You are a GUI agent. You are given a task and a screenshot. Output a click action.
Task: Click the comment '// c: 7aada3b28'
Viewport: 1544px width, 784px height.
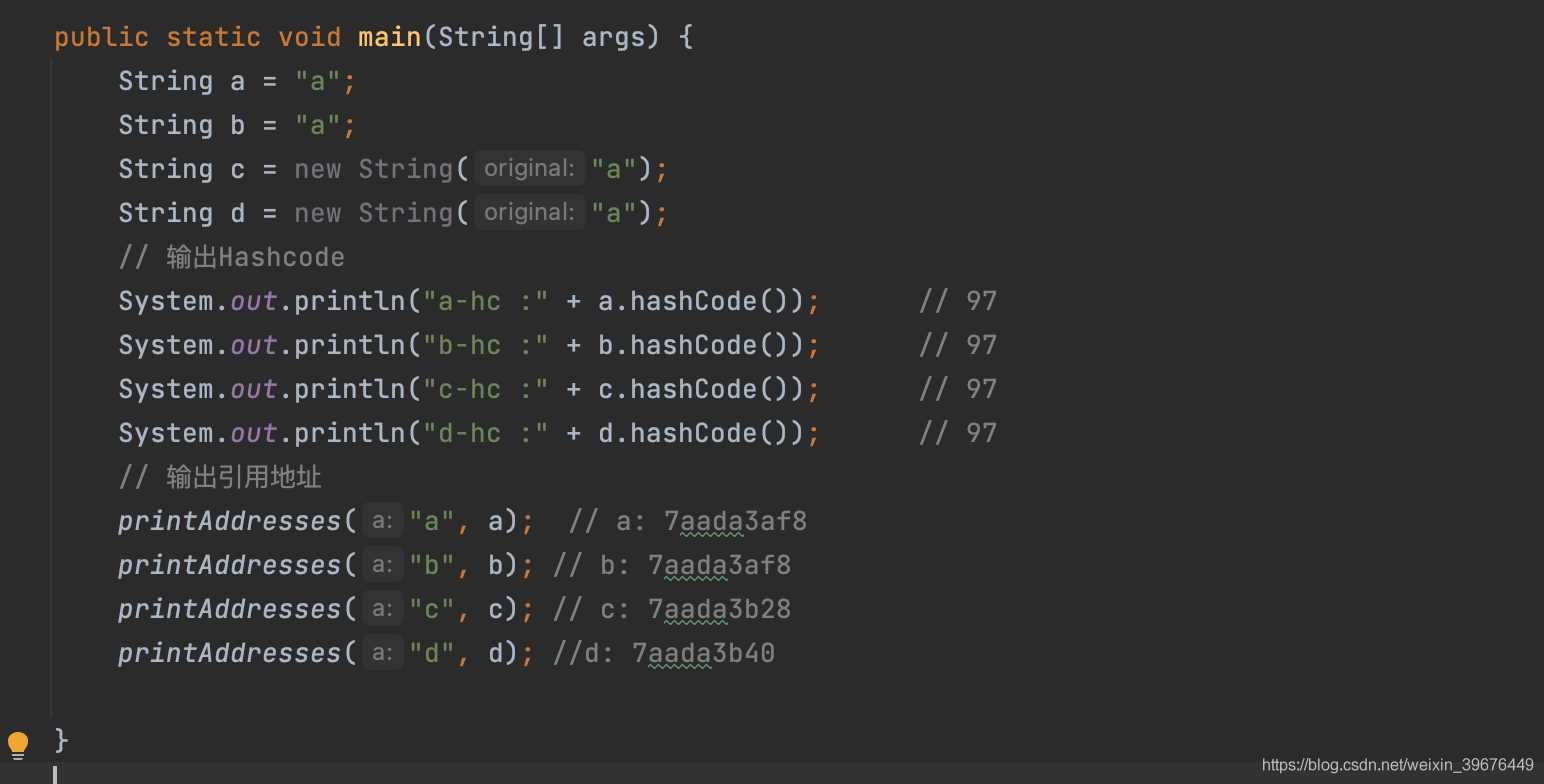(x=671, y=610)
